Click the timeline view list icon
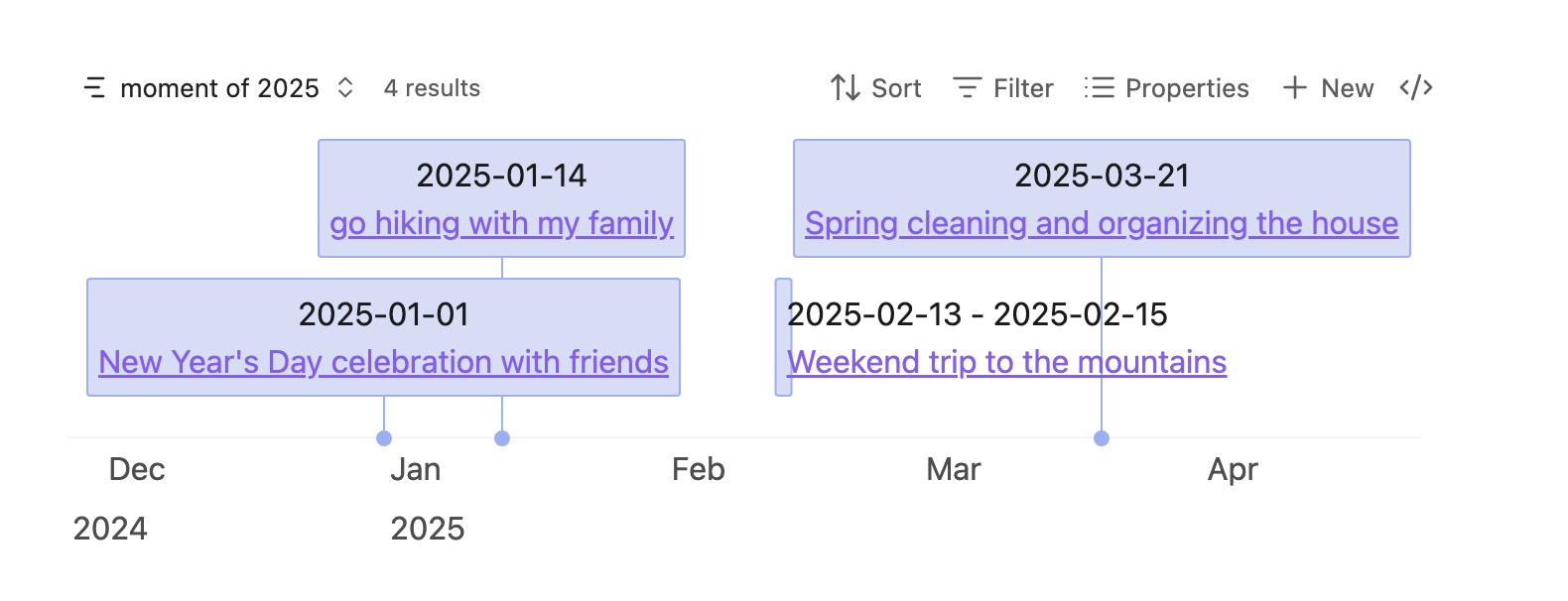 coord(94,88)
